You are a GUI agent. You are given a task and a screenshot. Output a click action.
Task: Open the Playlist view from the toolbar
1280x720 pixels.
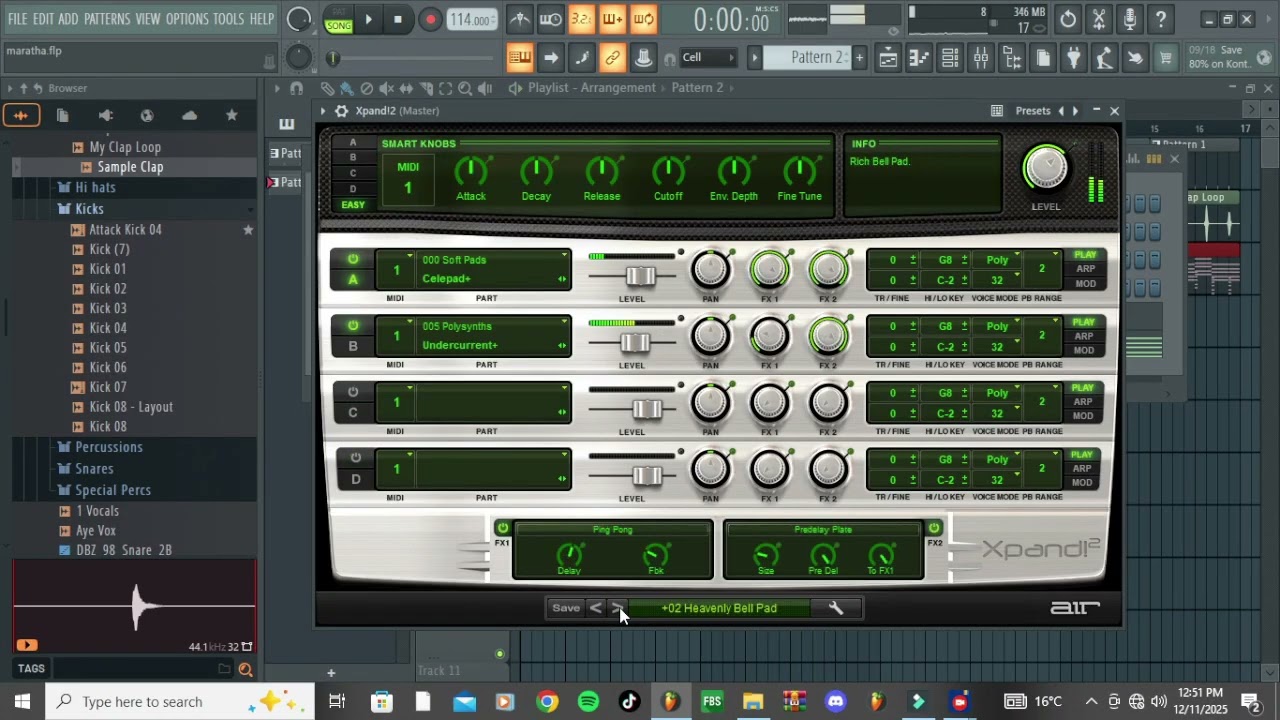888,58
